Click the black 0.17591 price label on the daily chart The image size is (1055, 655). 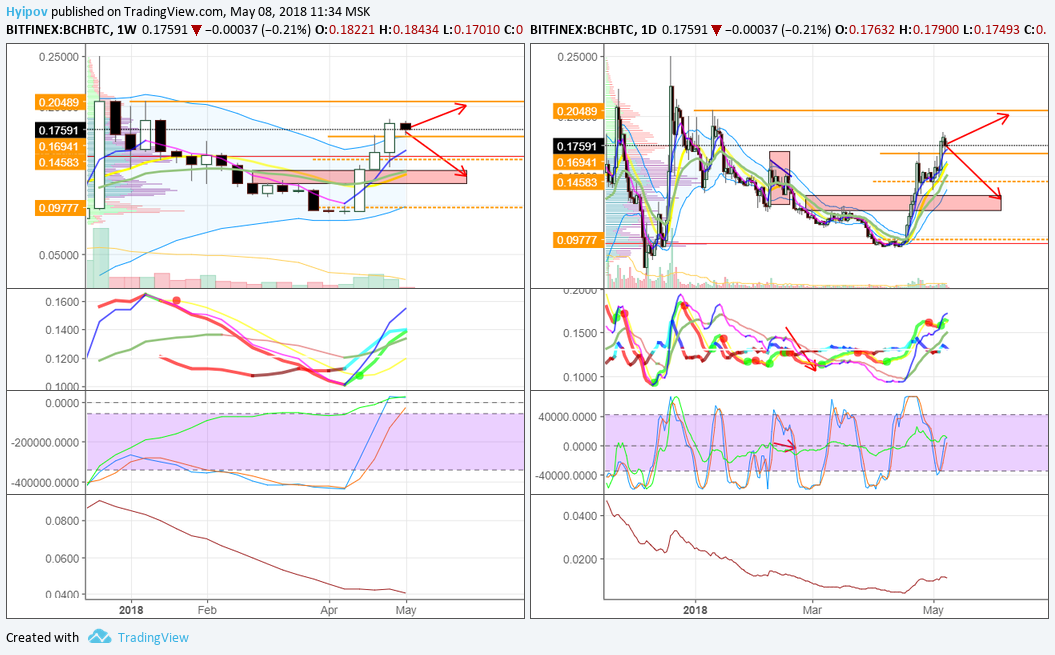pyautogui.click(x=577, y=146)
